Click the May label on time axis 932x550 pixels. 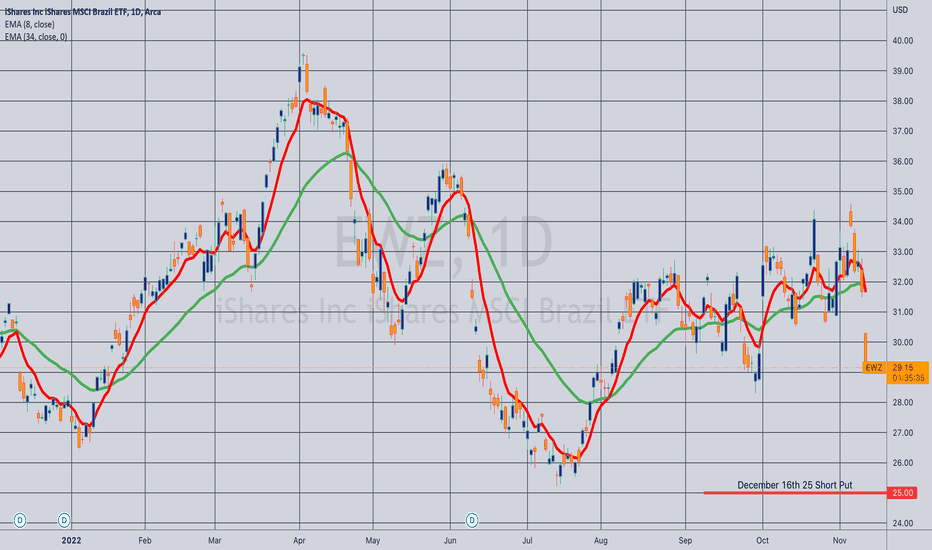pyautogui.click(x=373, y=540)
